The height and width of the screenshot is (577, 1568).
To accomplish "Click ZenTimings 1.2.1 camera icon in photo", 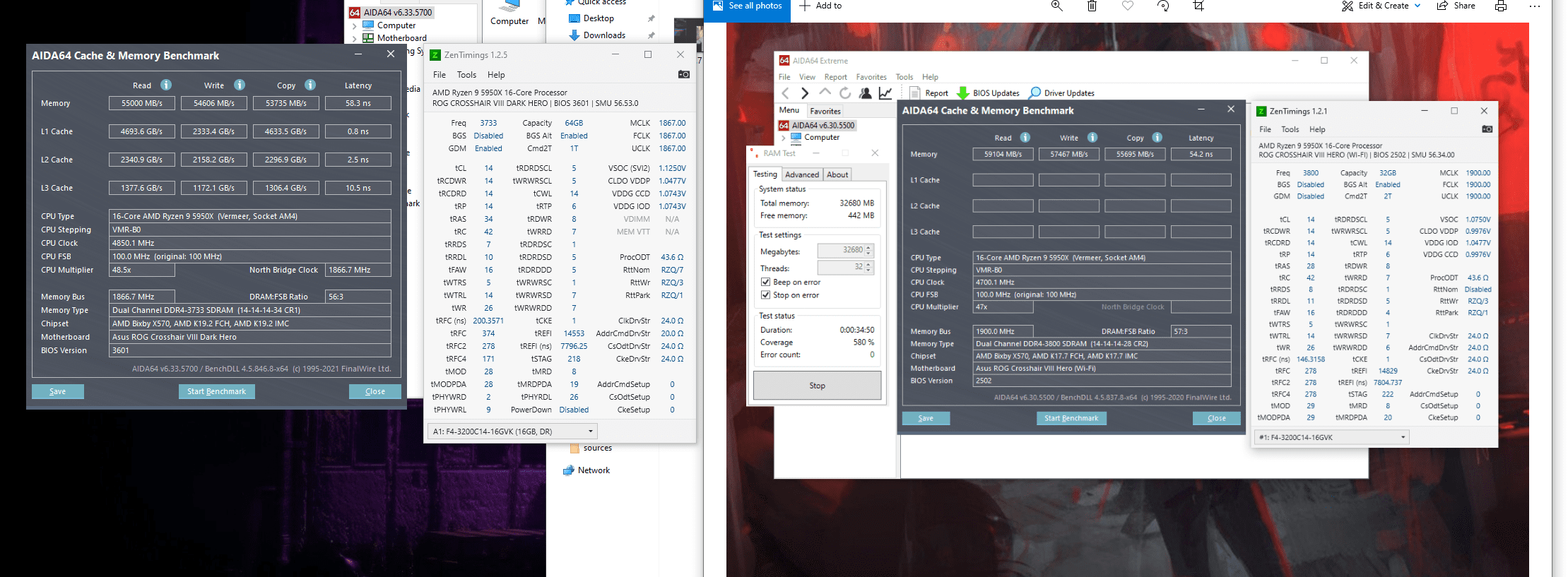I will tap(1487, 129).
